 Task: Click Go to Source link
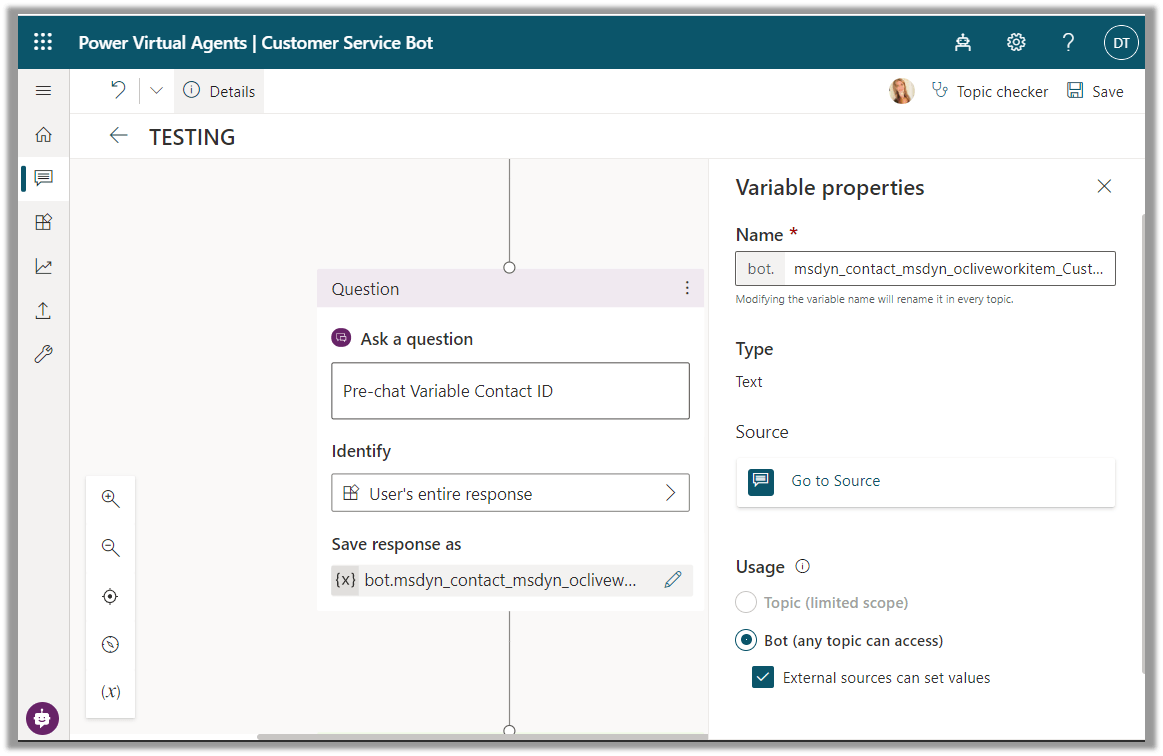pos(836,481)
